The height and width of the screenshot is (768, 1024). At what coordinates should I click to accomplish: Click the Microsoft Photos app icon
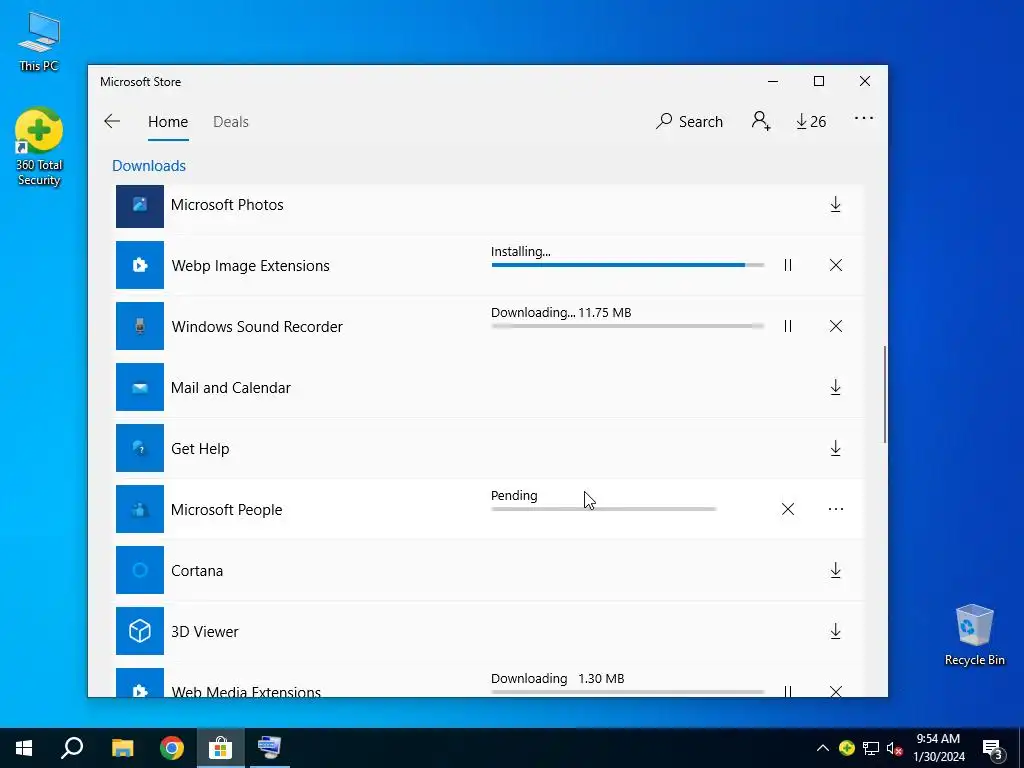click(x=140, y=206)
